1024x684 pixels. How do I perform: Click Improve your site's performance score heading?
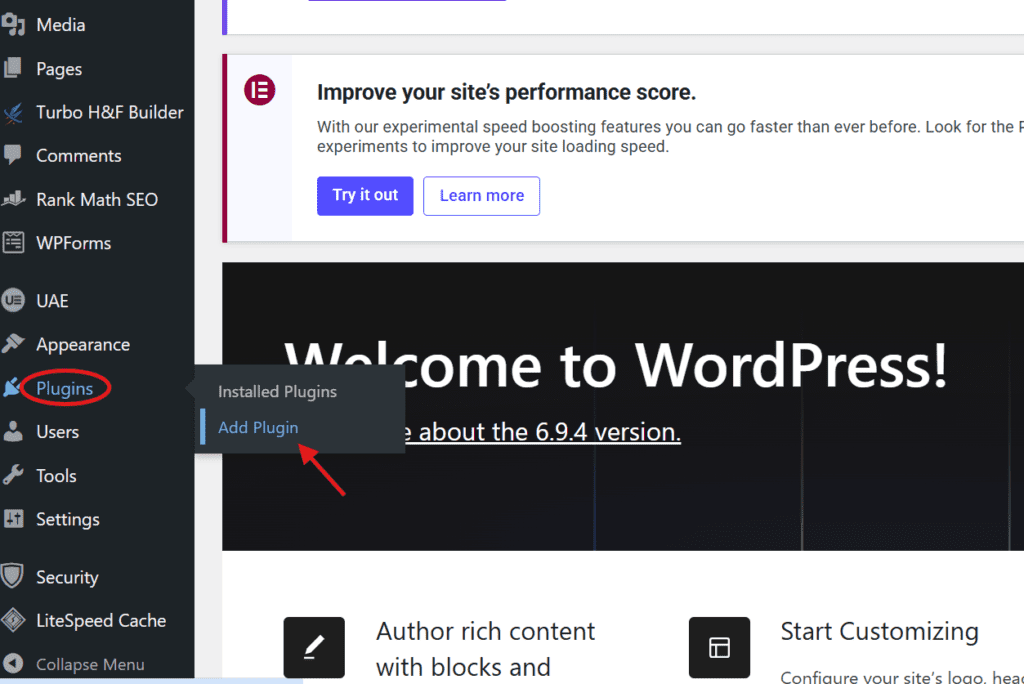(x=507, y=92)
